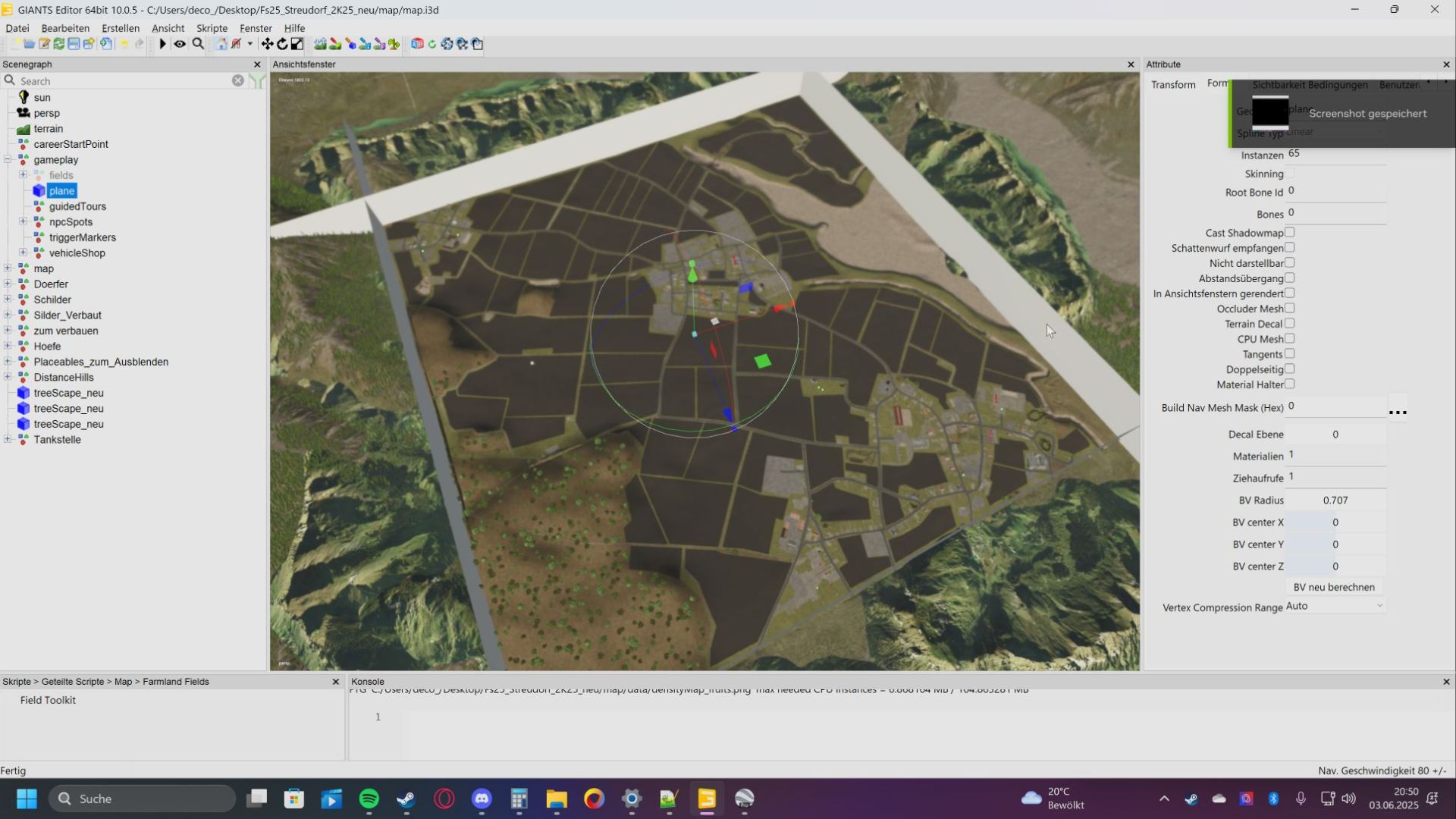Activate the terrain info layer paint icon
Viewport: 1456px width, 819px height.
pos(365,44)
